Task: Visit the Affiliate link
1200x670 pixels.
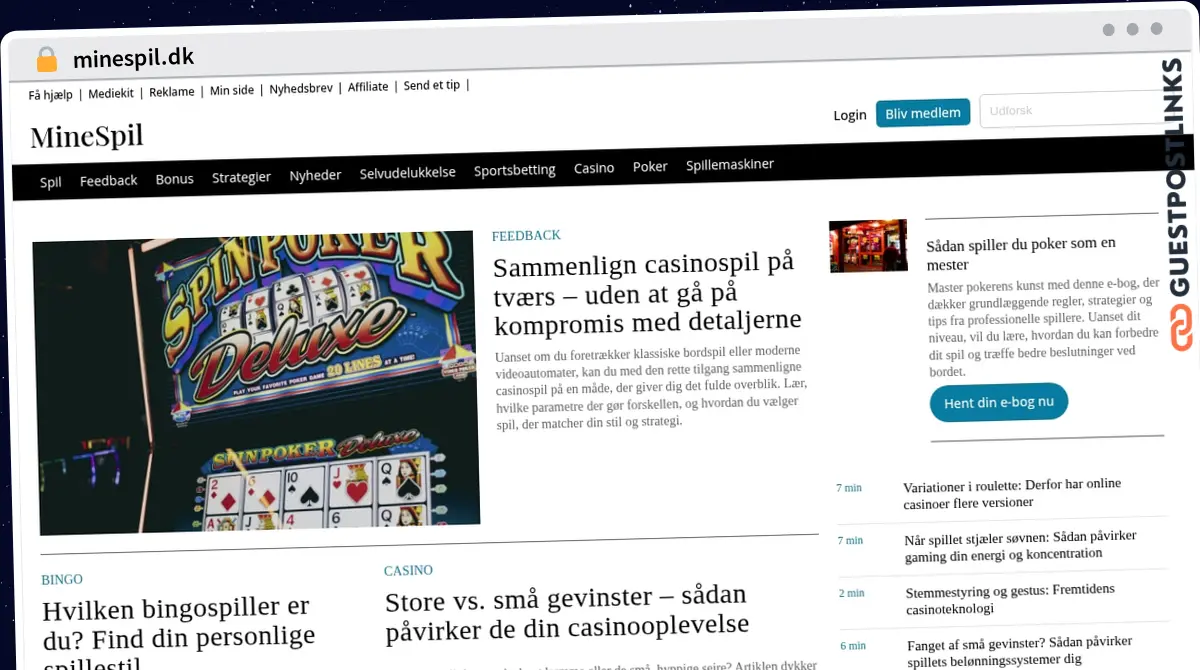Action: pos(368,87)
